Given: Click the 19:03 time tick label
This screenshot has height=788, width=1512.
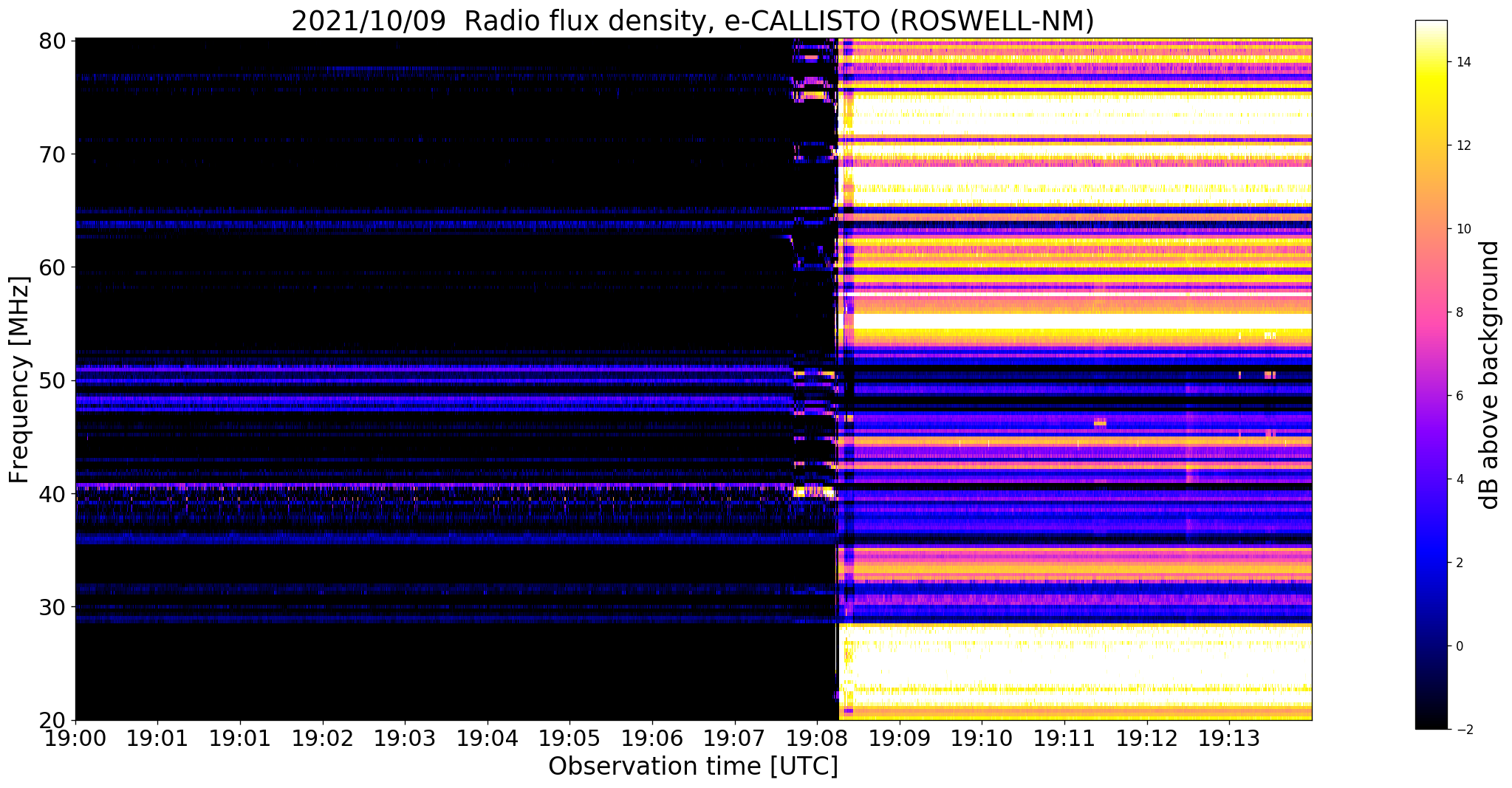Looking at the screenshot, I should pos(405,739).
